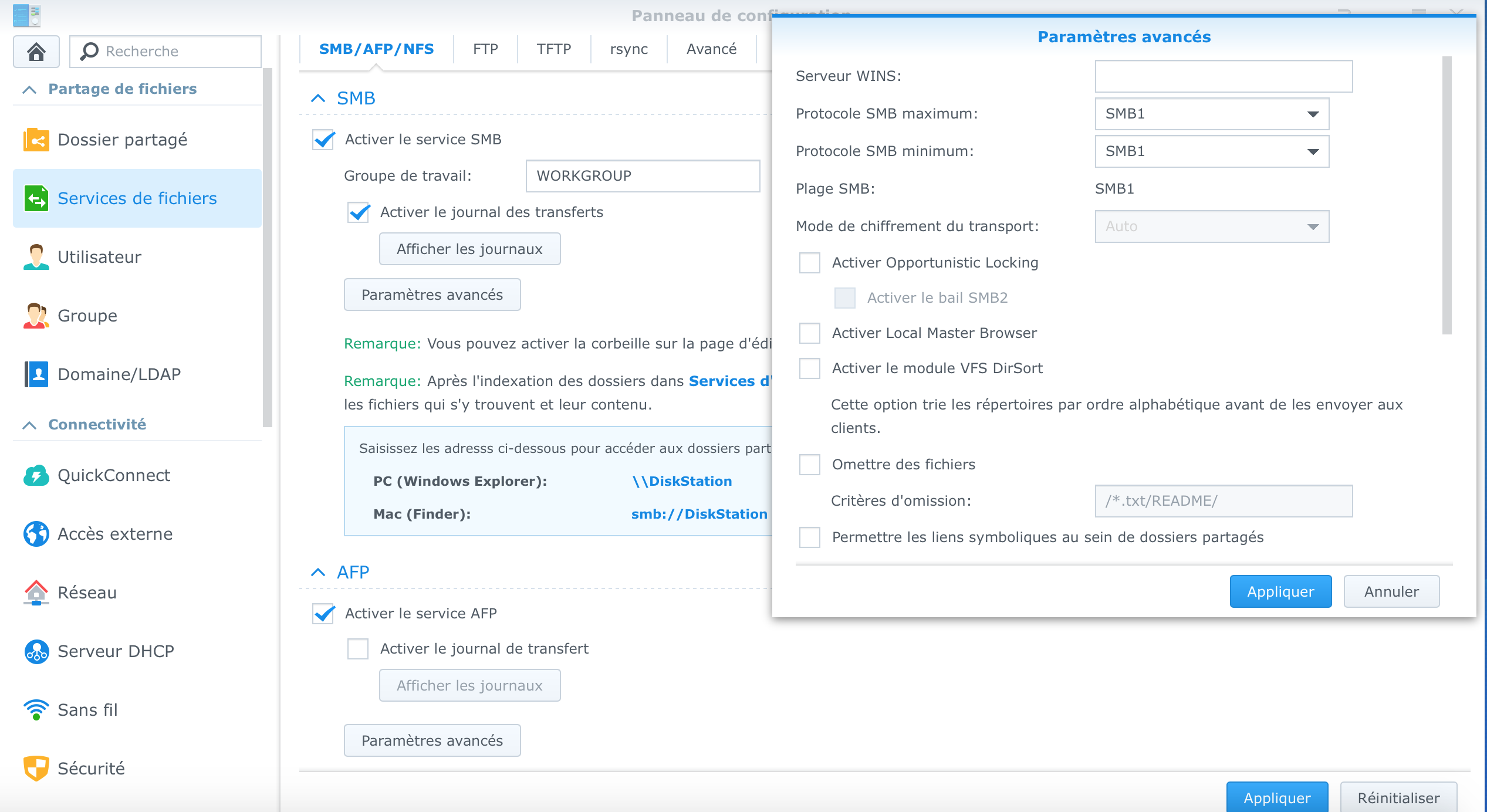
Task: Open the Sans fil wifi icon
Action: [36, 710]
